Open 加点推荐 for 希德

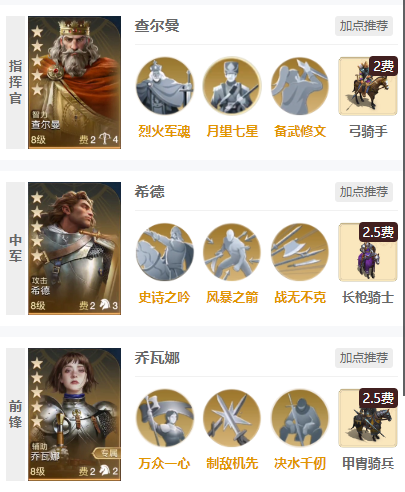point(364,192)
